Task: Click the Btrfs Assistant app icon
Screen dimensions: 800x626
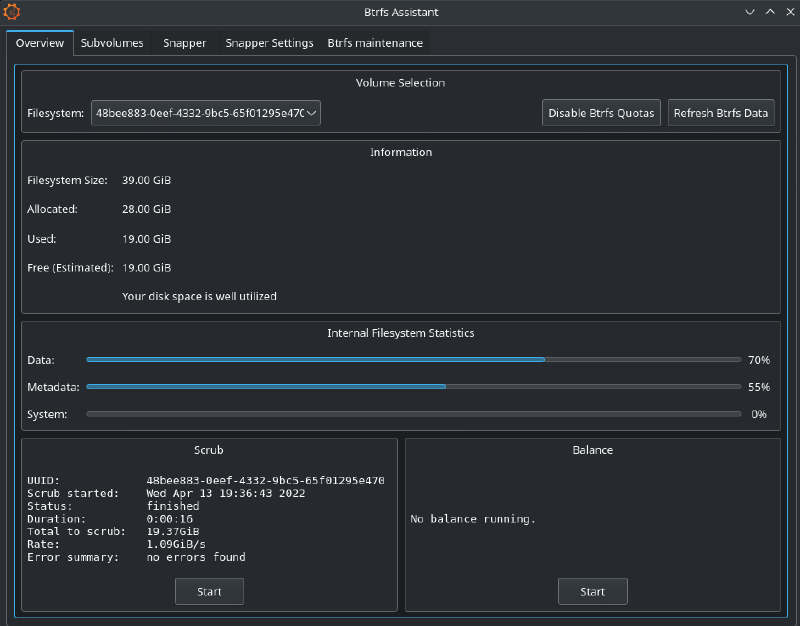Action: (11, 12)
